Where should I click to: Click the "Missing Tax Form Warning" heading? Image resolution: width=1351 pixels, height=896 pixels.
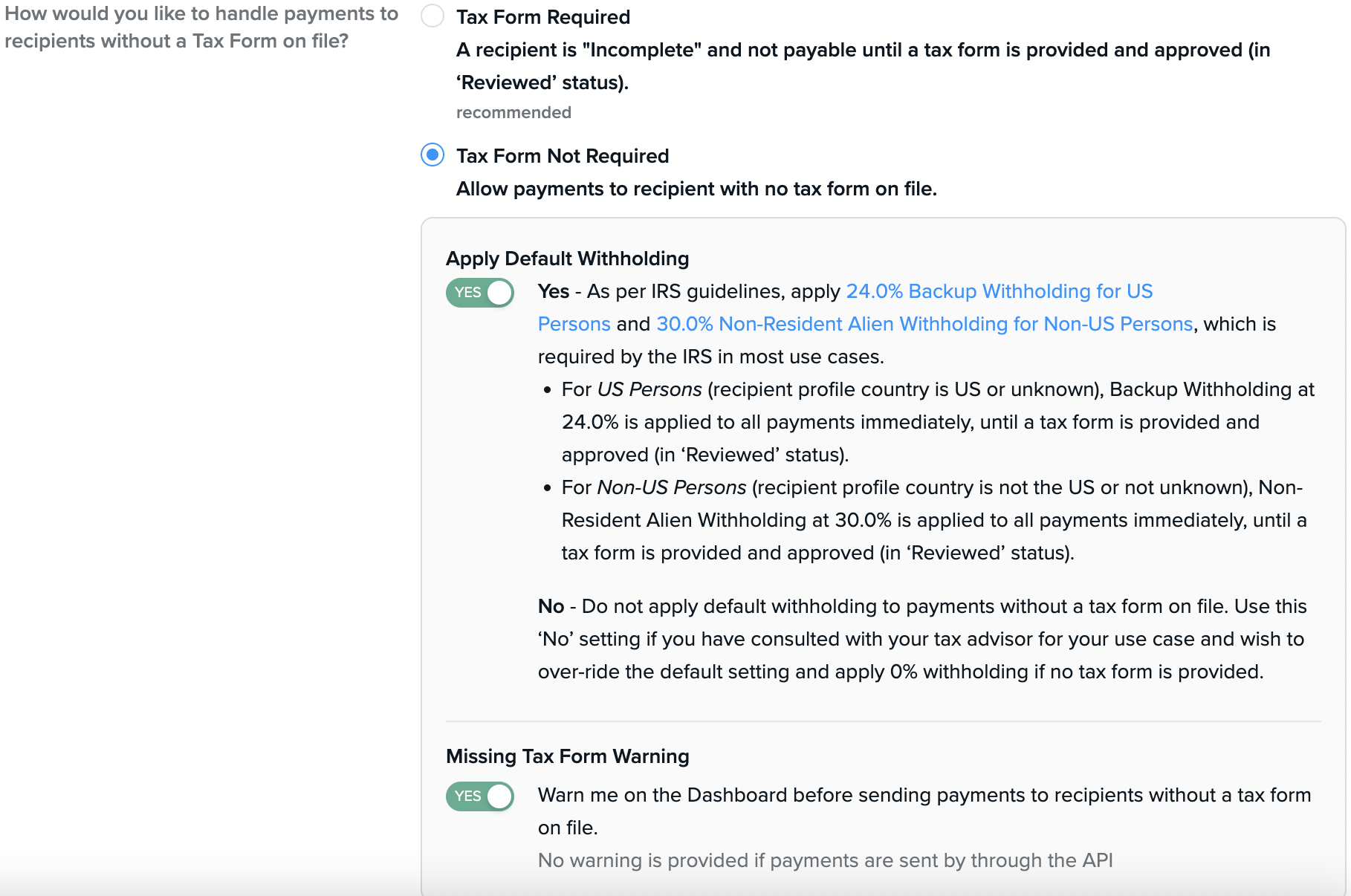[567, 756]
